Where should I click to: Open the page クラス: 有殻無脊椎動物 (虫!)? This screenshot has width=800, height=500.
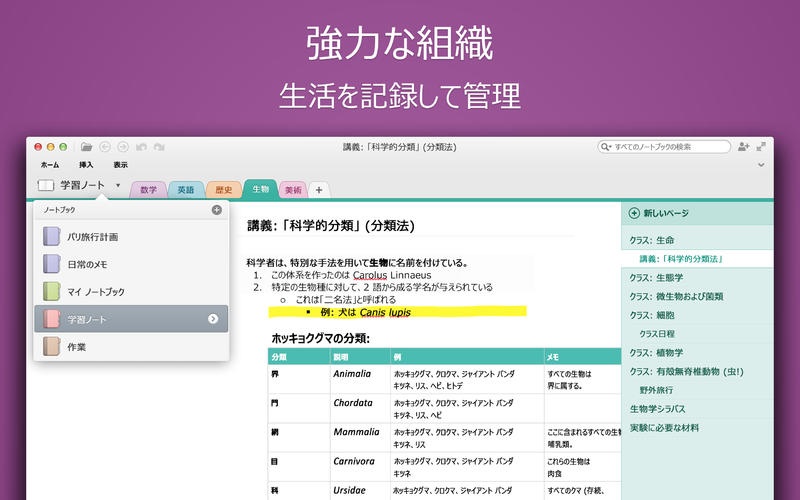tap(697, 372)
